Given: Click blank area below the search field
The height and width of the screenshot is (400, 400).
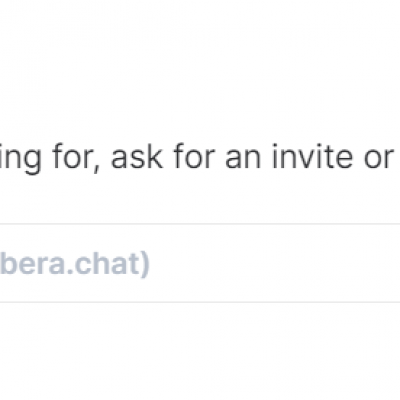Looking at the screenshot, I should (x=200, y=350).
